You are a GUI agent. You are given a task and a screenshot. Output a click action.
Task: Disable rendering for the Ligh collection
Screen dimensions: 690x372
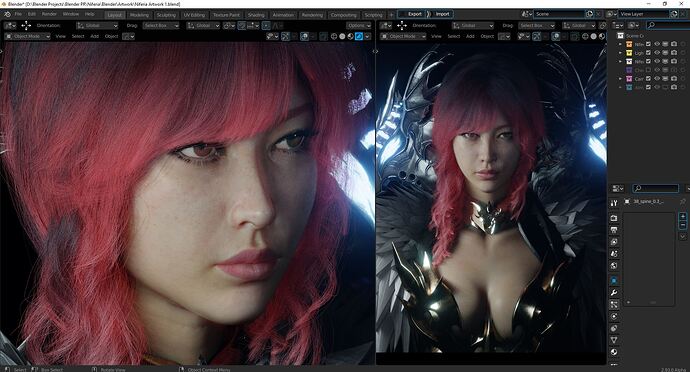pyautogui.click(x=674, y=53)
